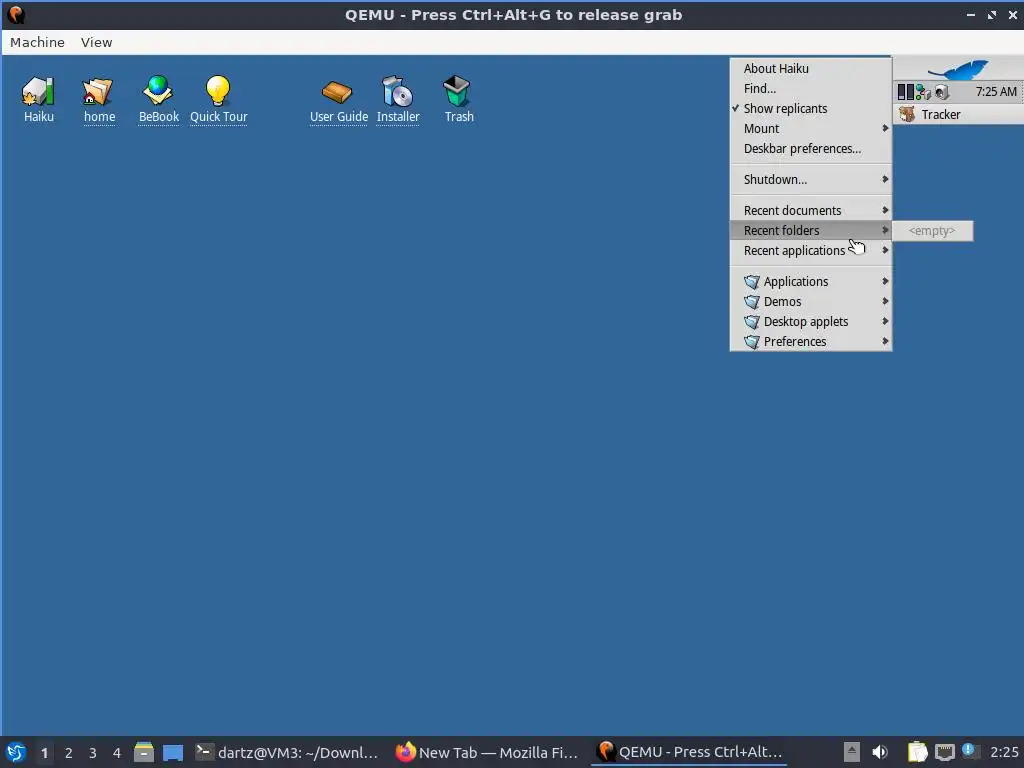Switch to host workspace 3

93,753
